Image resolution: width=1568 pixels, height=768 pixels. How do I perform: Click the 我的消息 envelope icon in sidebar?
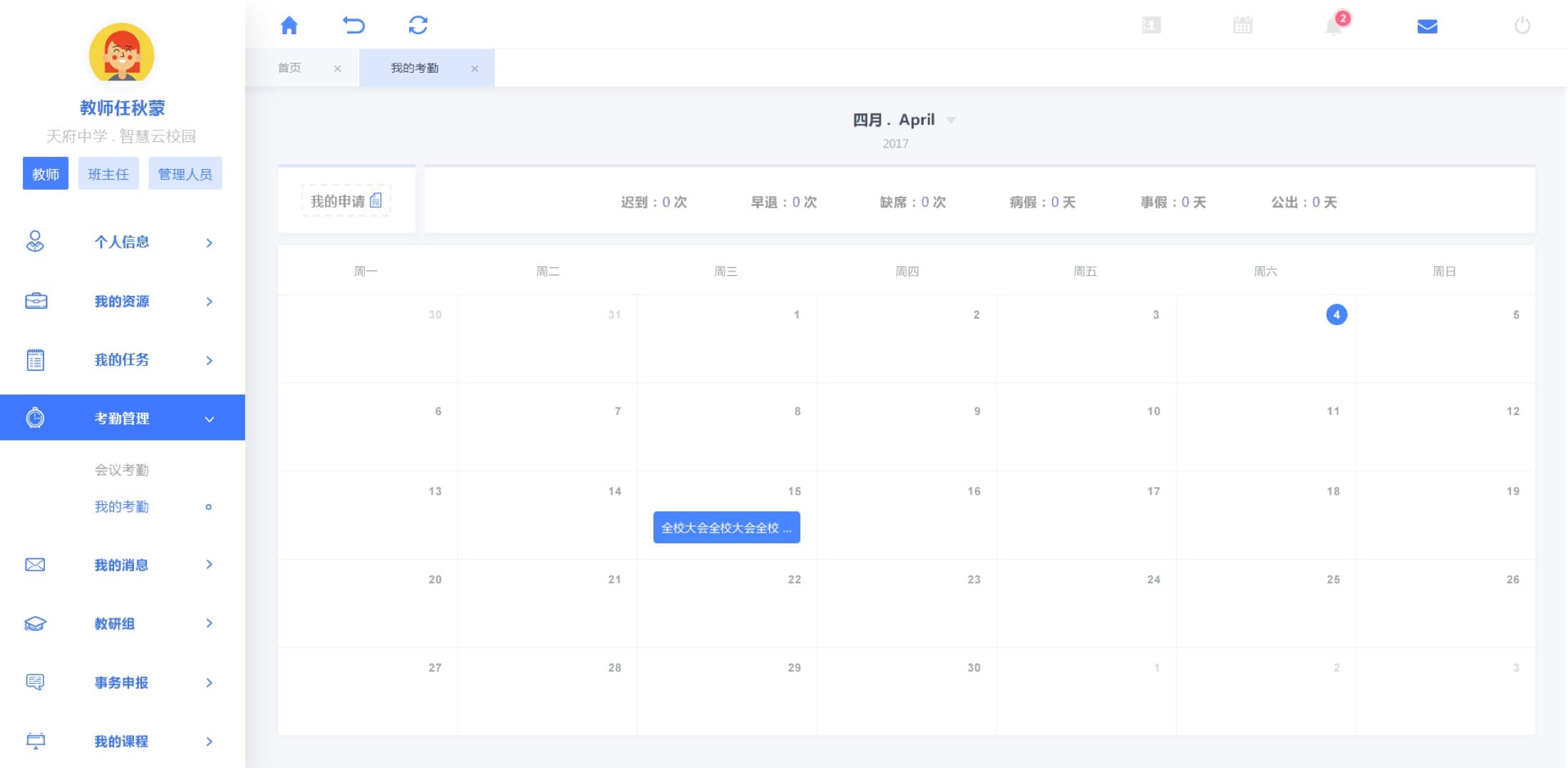[35, 565]
